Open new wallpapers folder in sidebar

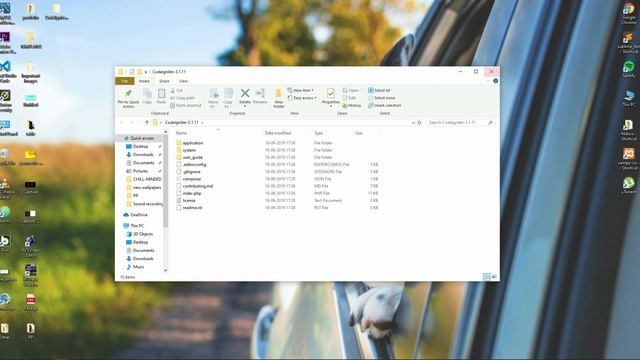144,187
